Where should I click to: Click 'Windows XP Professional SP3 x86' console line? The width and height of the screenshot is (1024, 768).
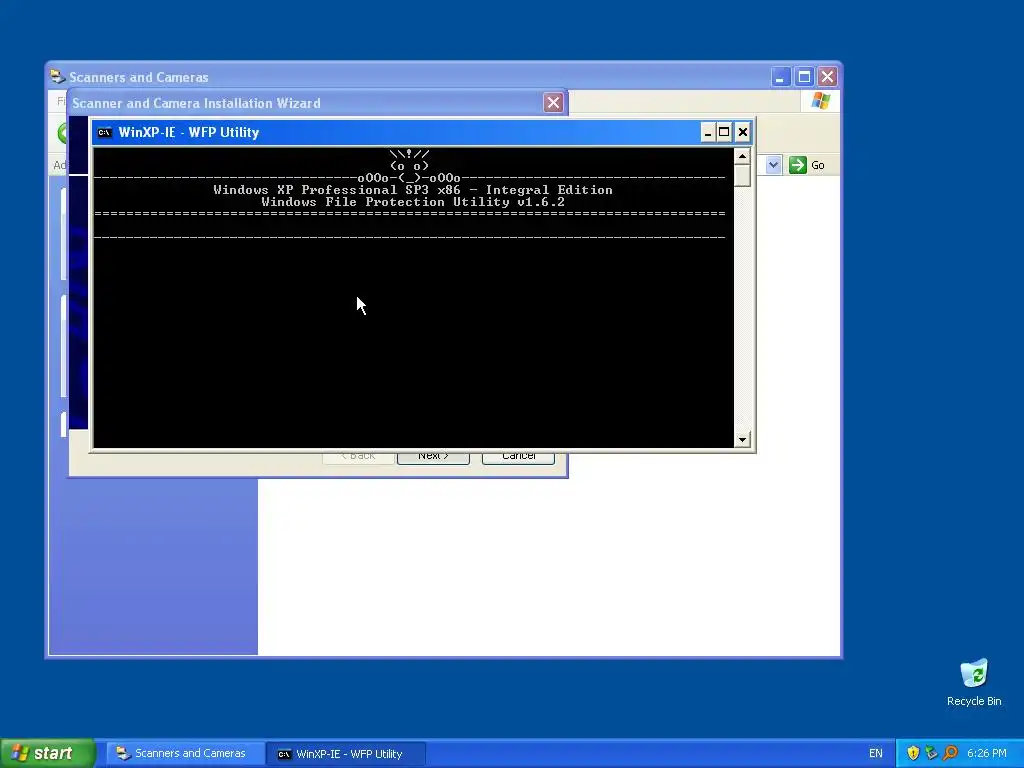[x=336, y=190]
